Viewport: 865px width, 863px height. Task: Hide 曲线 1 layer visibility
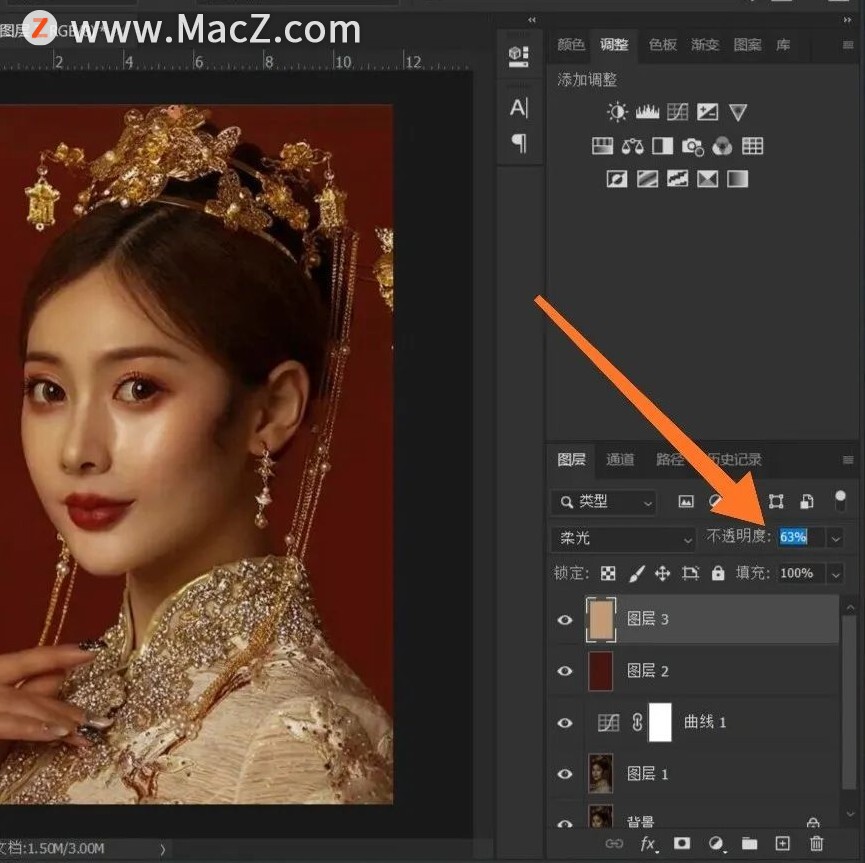[564, 723]
